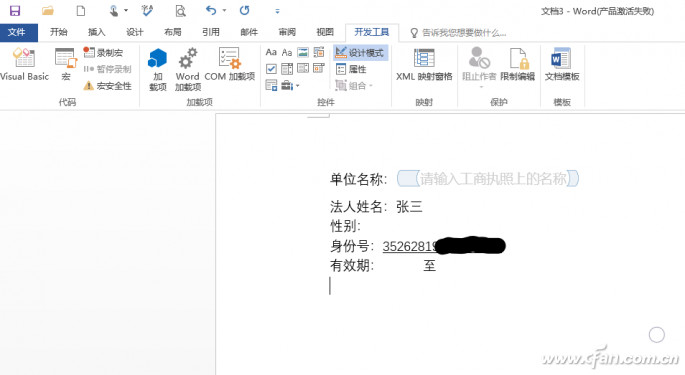Switch to the 开始 tab
This screenshot has width=685, height=375.
pyautogui.click(x=58, y=32)
